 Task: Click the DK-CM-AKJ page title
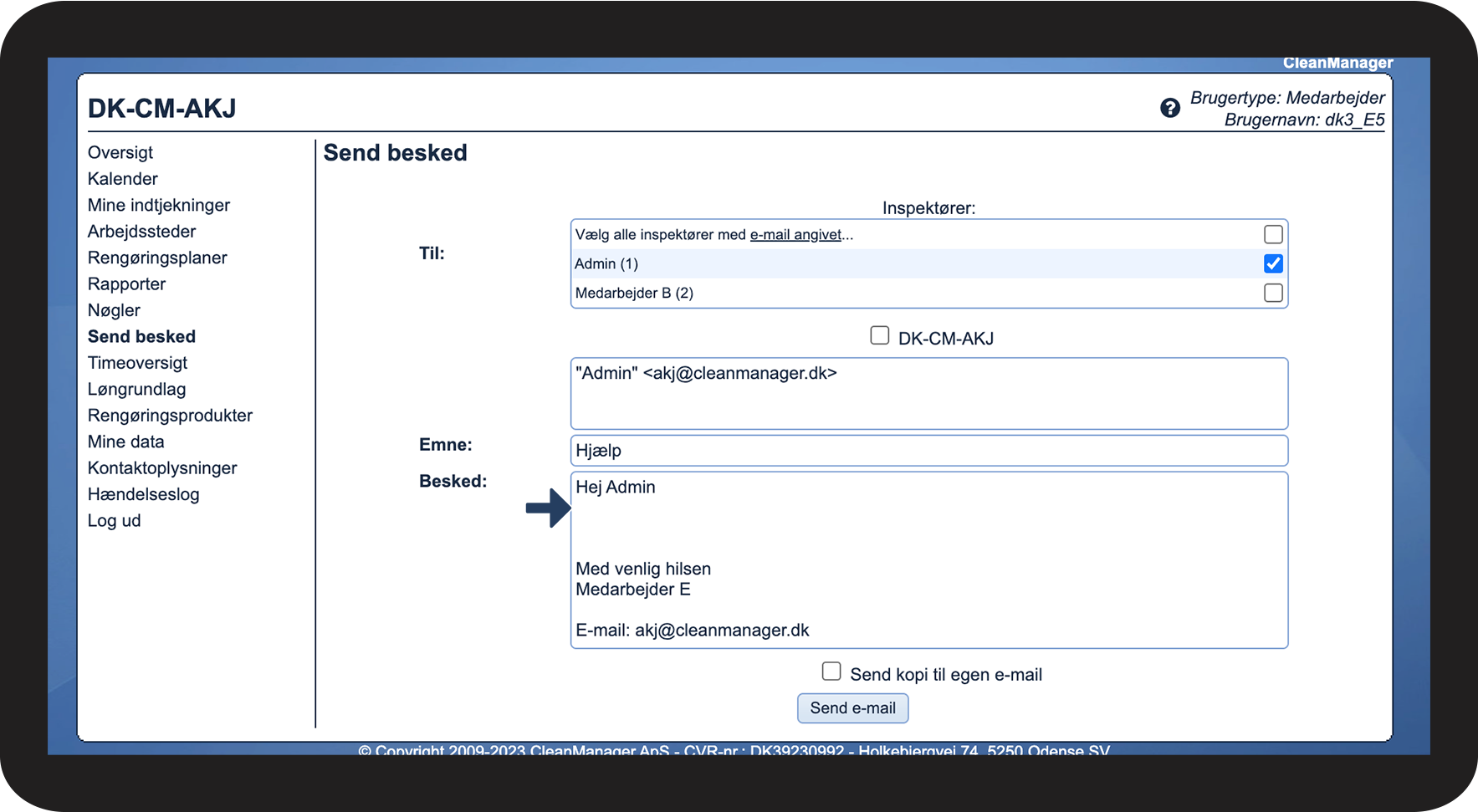click(x=162, y=108)
